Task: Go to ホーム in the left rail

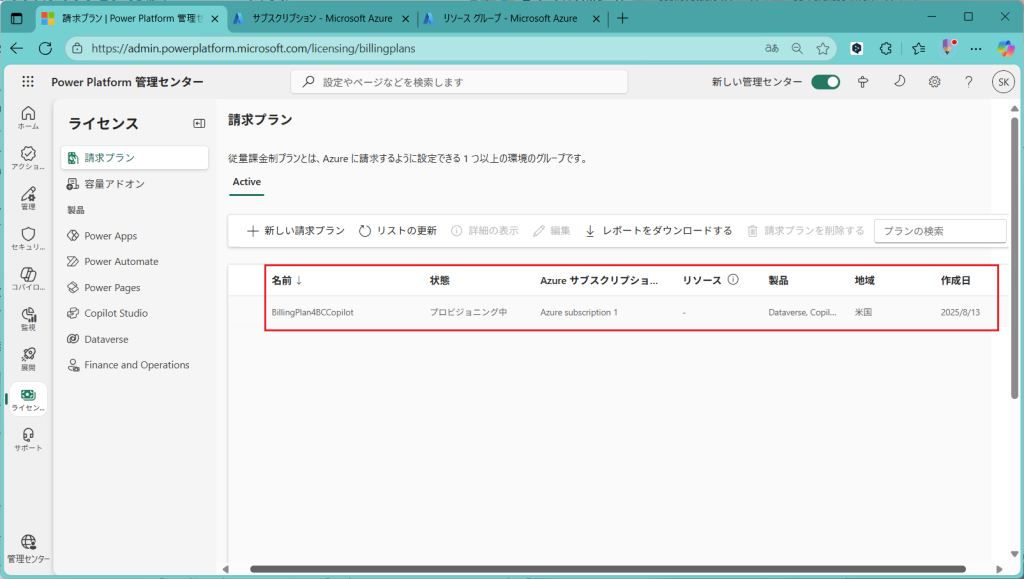Action: (28, 117)
